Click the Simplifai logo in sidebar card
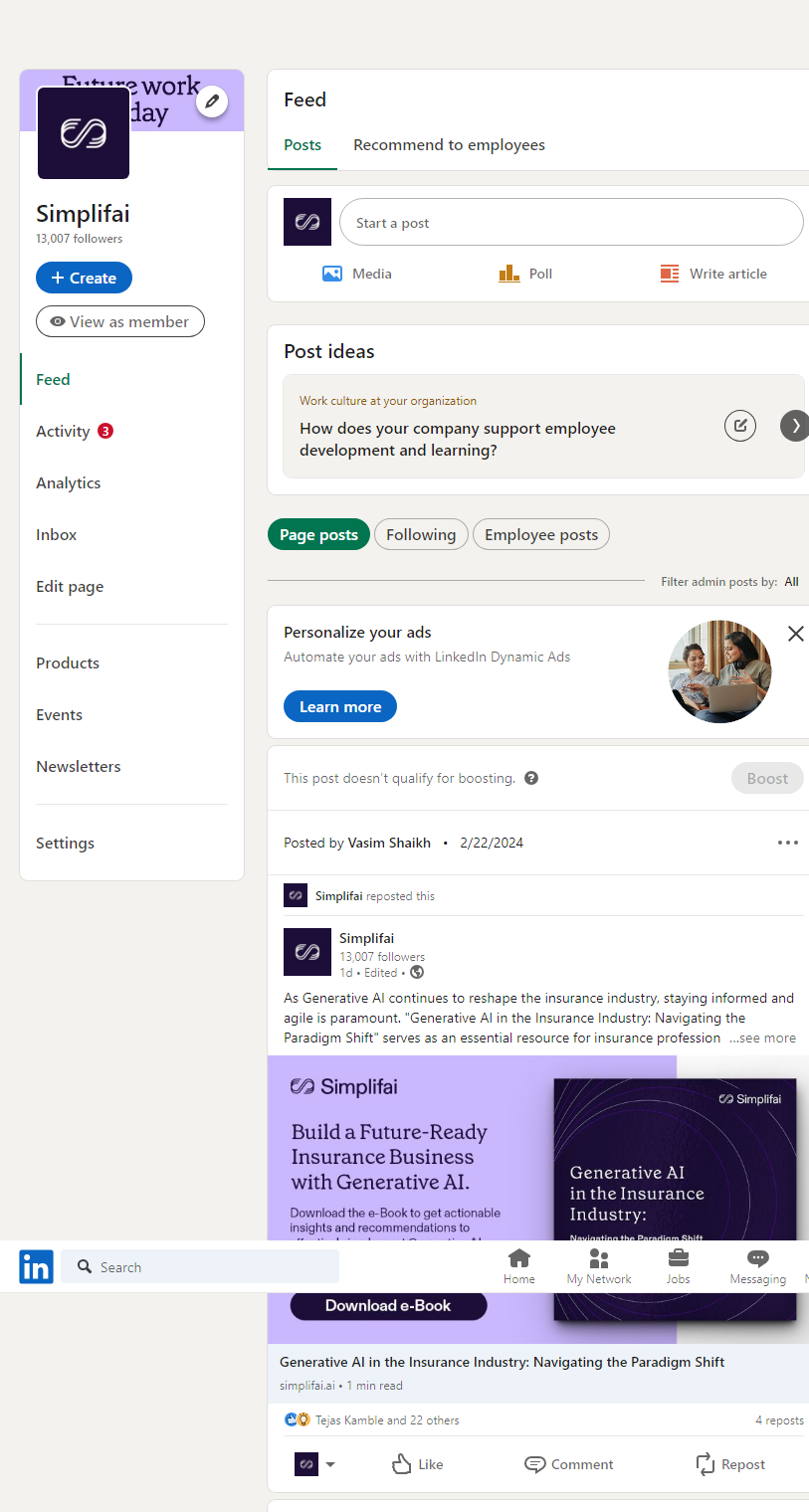Viewport: 809px width, 1512px height. coord(84,133)
